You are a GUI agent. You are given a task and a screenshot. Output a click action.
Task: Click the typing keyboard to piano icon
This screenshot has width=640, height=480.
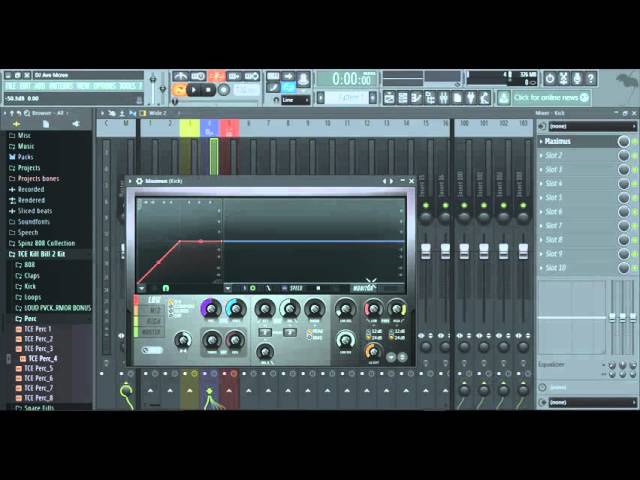pos(273,76)
